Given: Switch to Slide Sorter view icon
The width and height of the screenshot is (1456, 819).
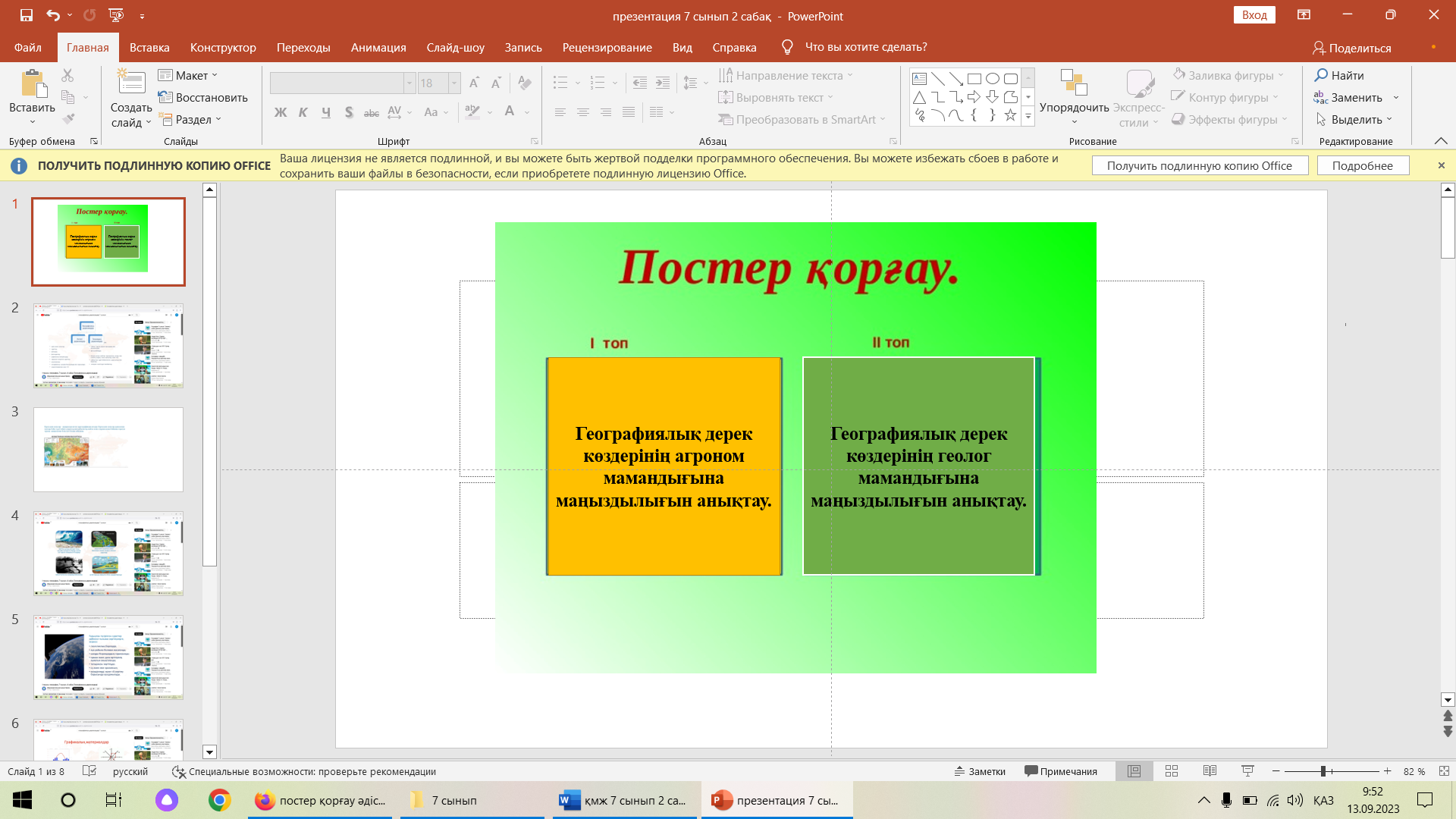Looking at the screenshot, I should (x=1172, y=771).
